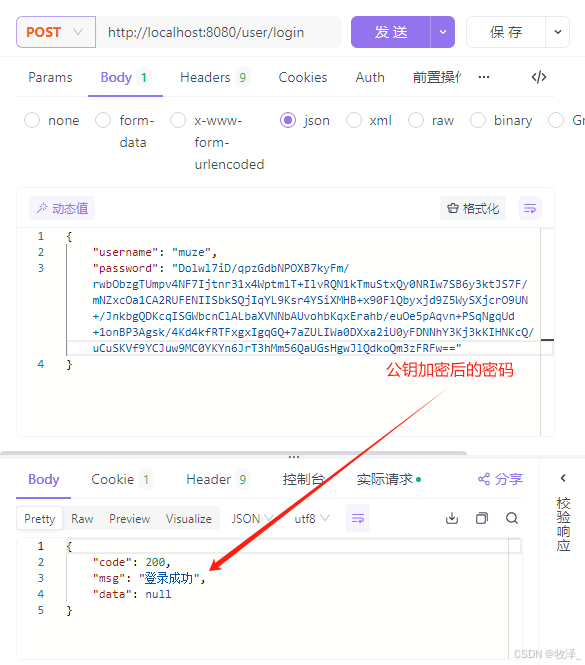Screen dimensions: 585x665
Task: Select the Preview response view
Action: (129, 518)
